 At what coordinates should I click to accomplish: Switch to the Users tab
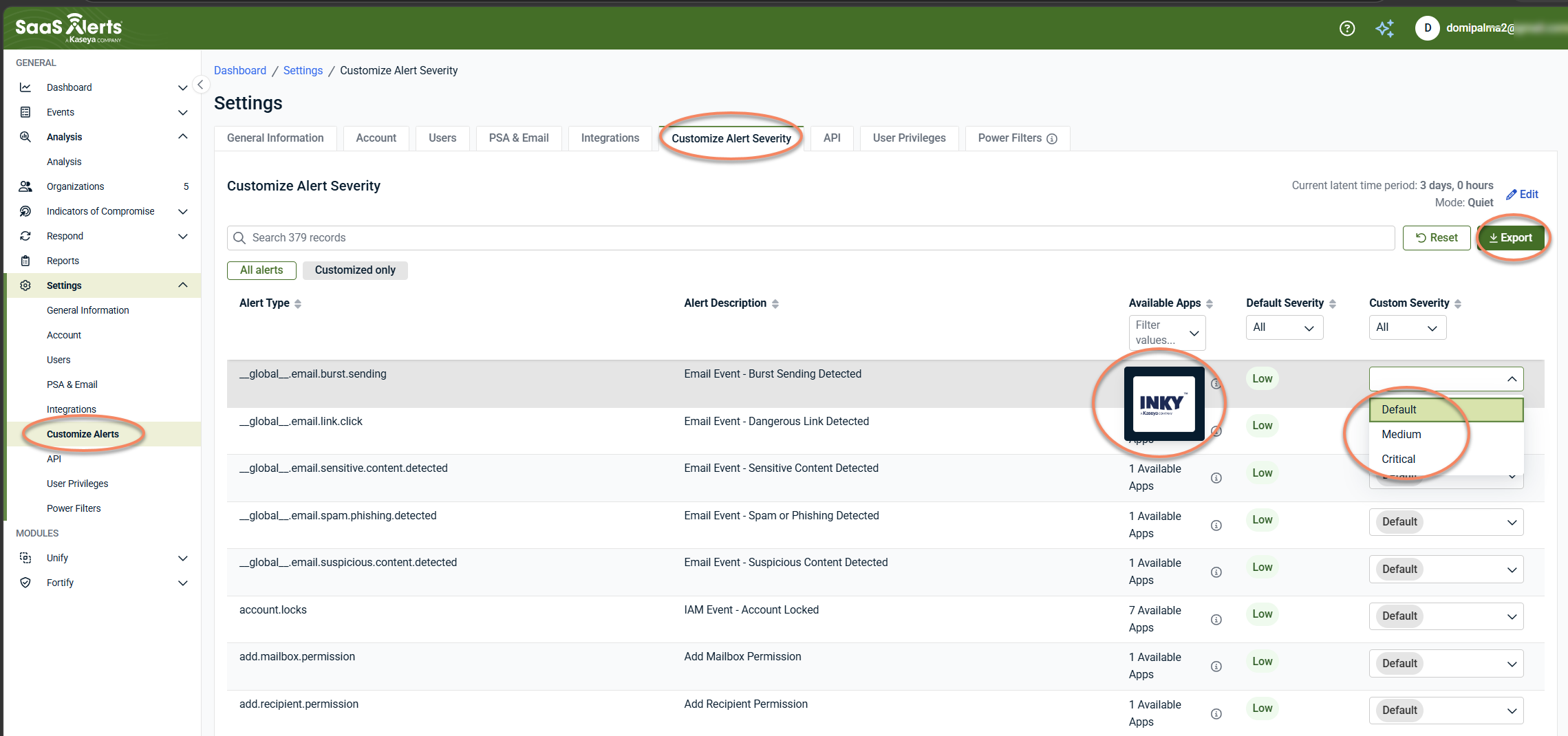click(x=442, y=138)
